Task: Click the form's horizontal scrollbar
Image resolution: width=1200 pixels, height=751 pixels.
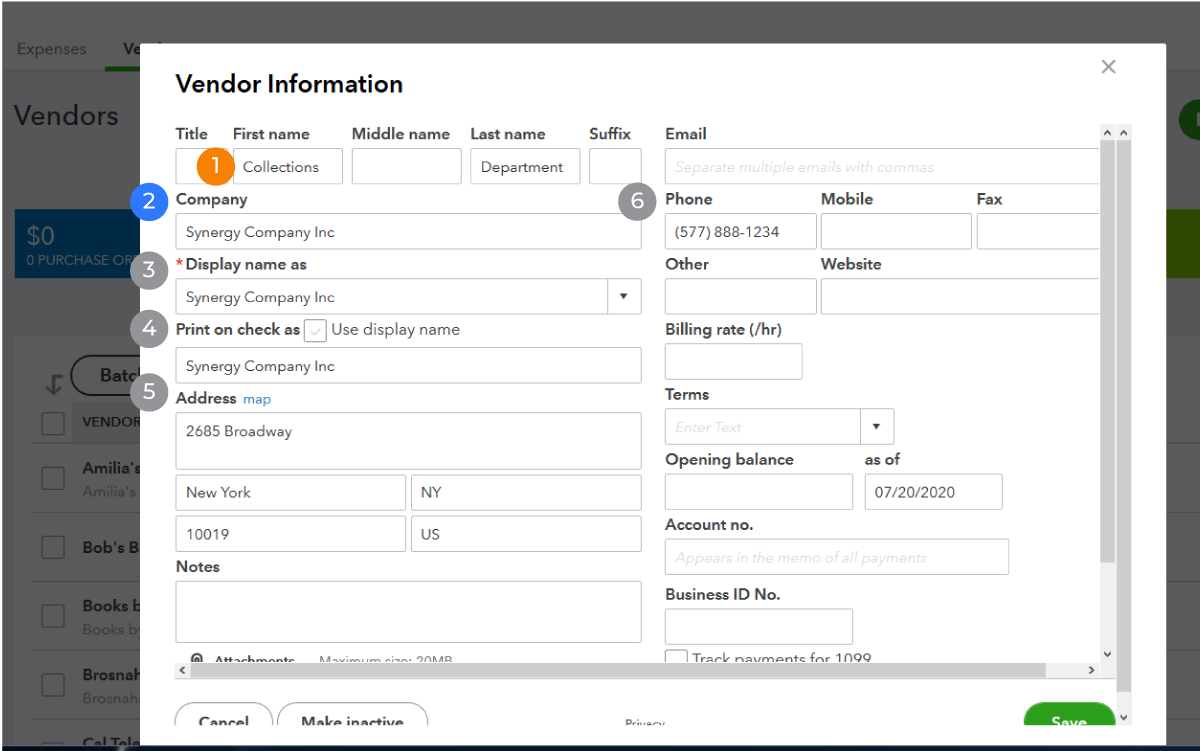Action: (618, 670)
